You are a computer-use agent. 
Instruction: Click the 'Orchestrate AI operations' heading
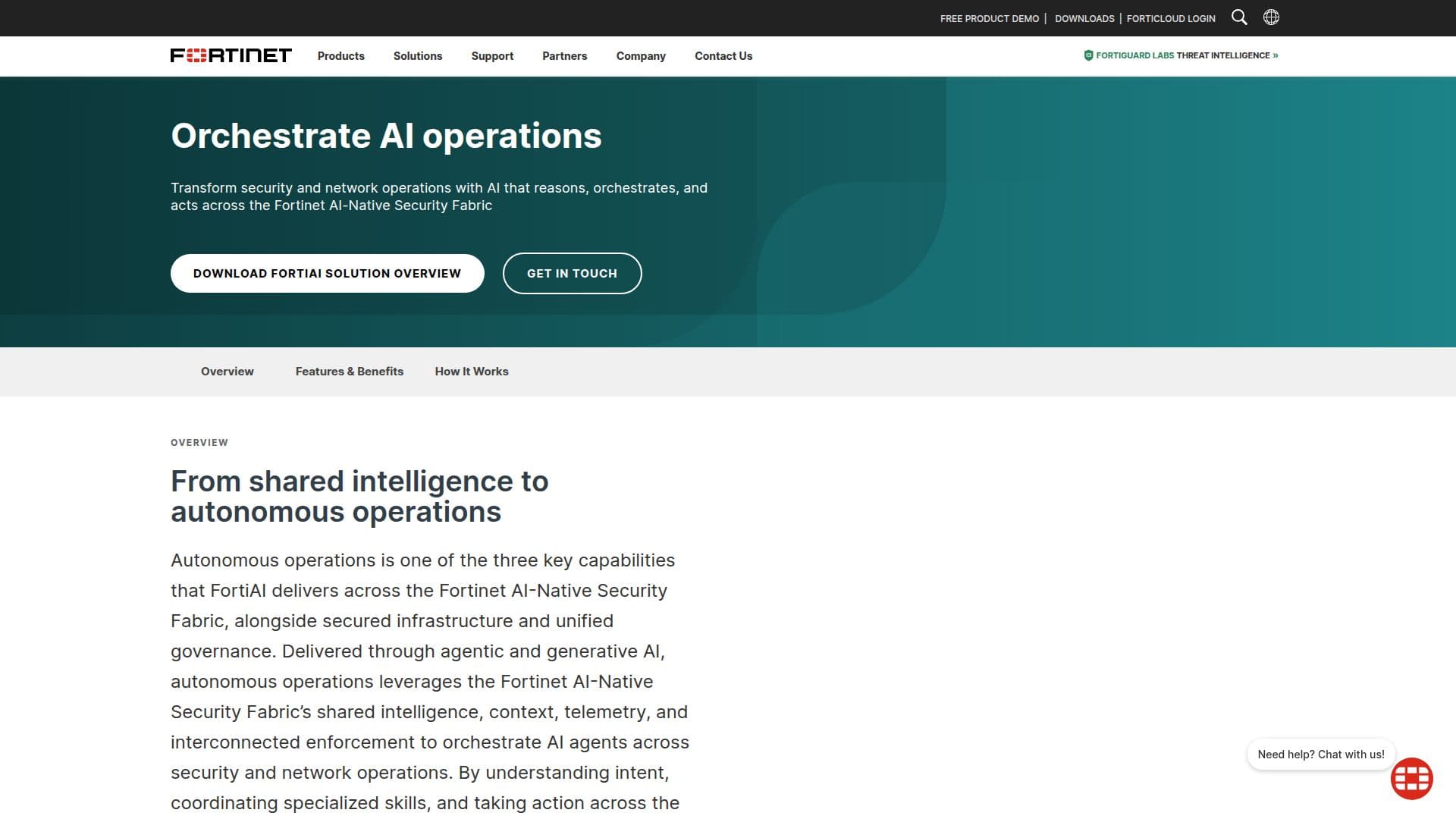386,136
